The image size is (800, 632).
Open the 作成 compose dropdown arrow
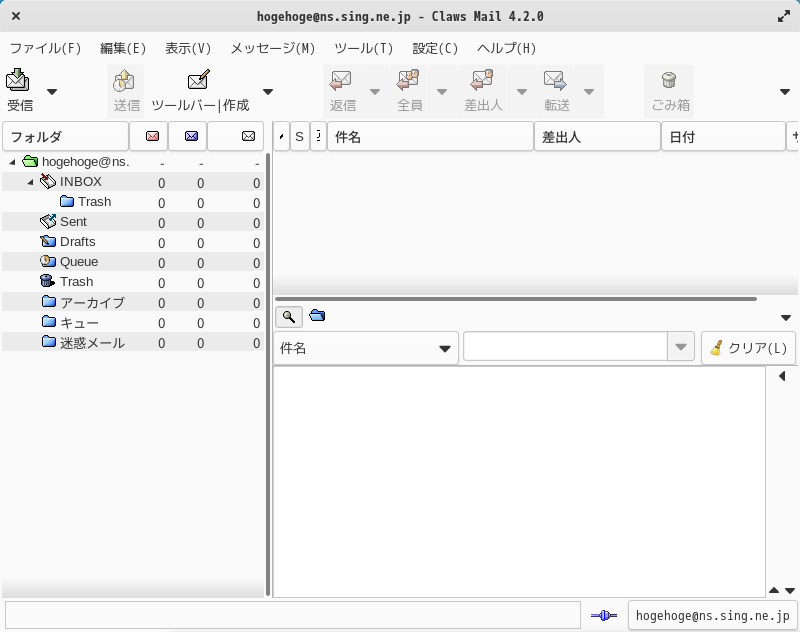268,92
